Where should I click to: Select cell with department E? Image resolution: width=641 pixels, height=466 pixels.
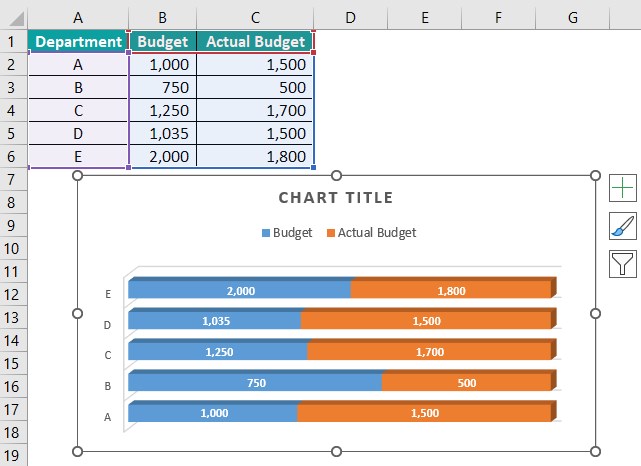click(x=78, y=156)
